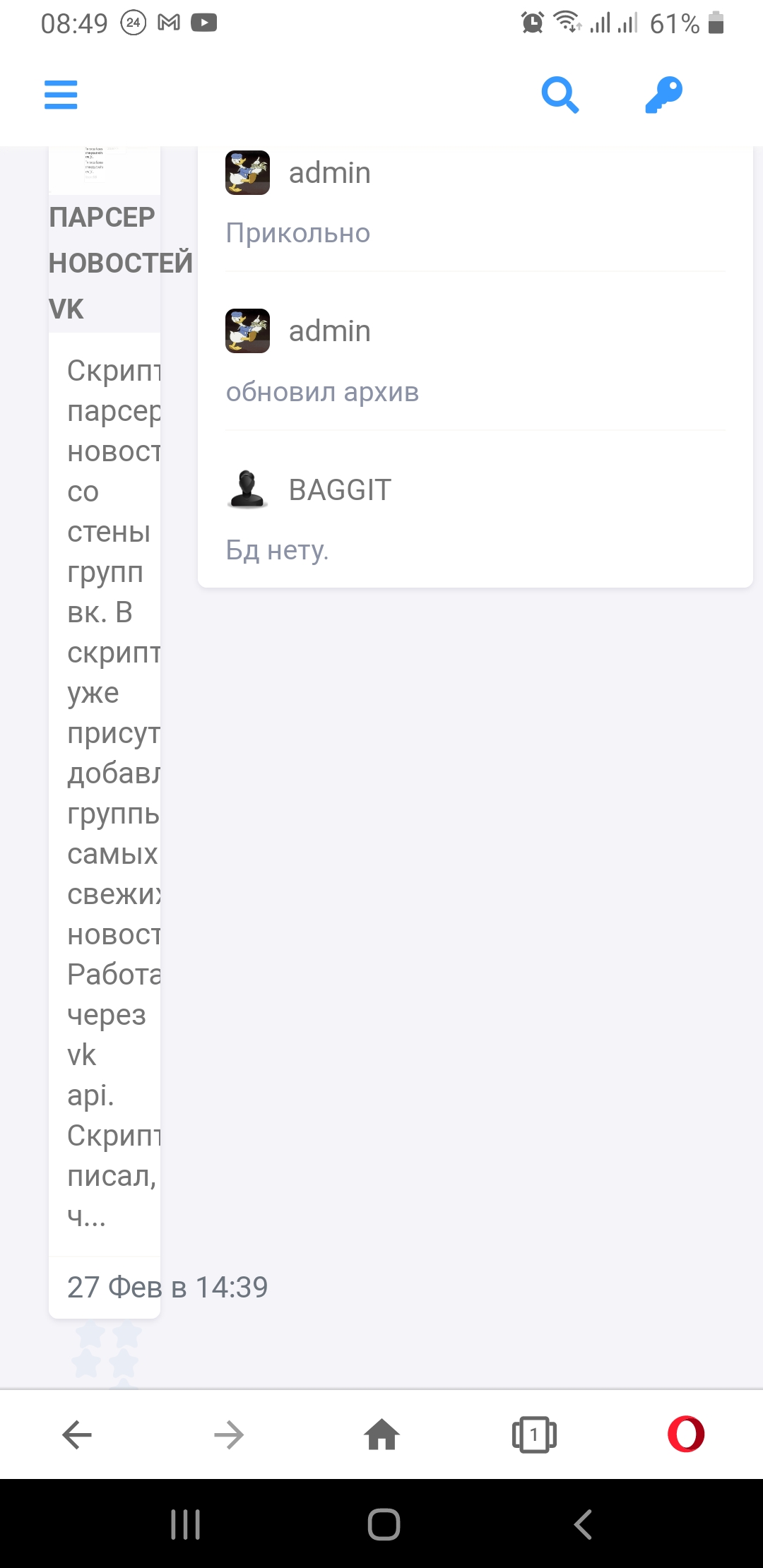Open the red Opera menu
Viewport: 763px width, 1568px height.
click(x=686, y=1435)
